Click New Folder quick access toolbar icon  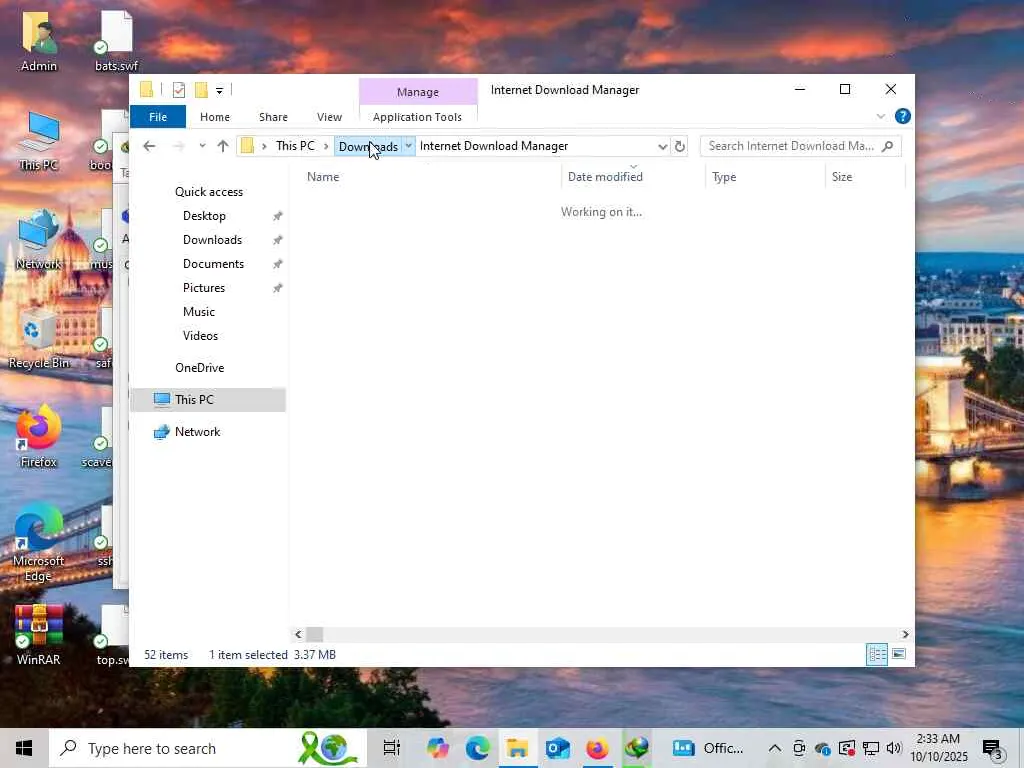click(201, 90)
